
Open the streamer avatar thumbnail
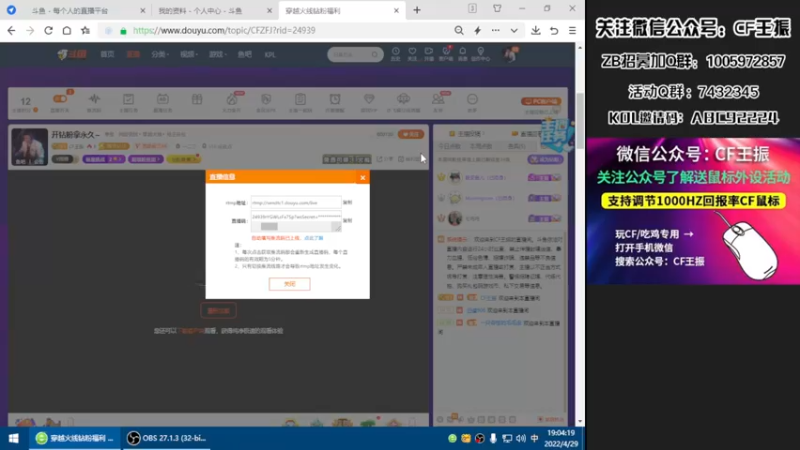pyautogui.click(x=30, y=146)
